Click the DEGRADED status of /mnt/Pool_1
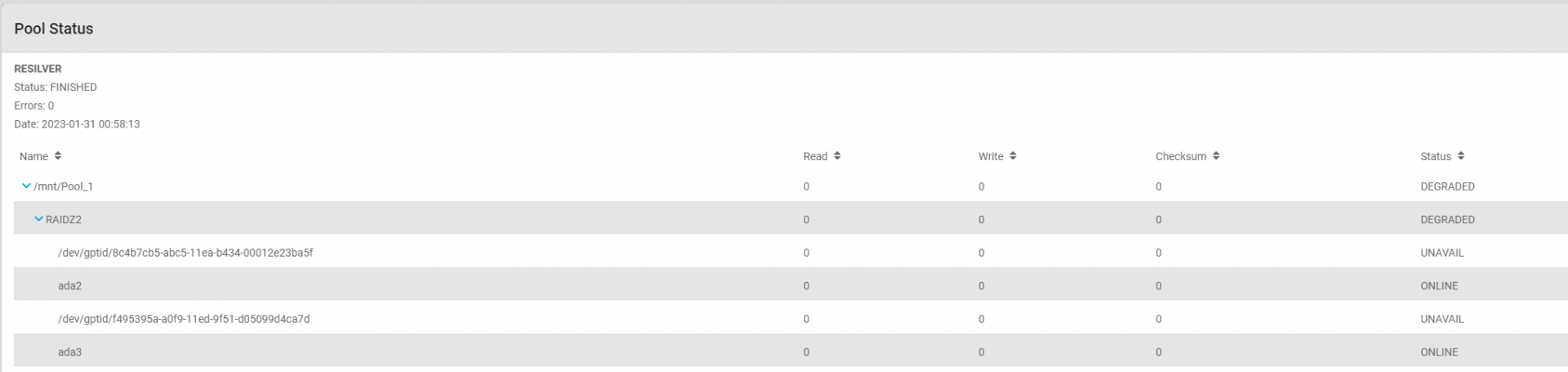1568x372 pixels. click(x=1447, y=186)
